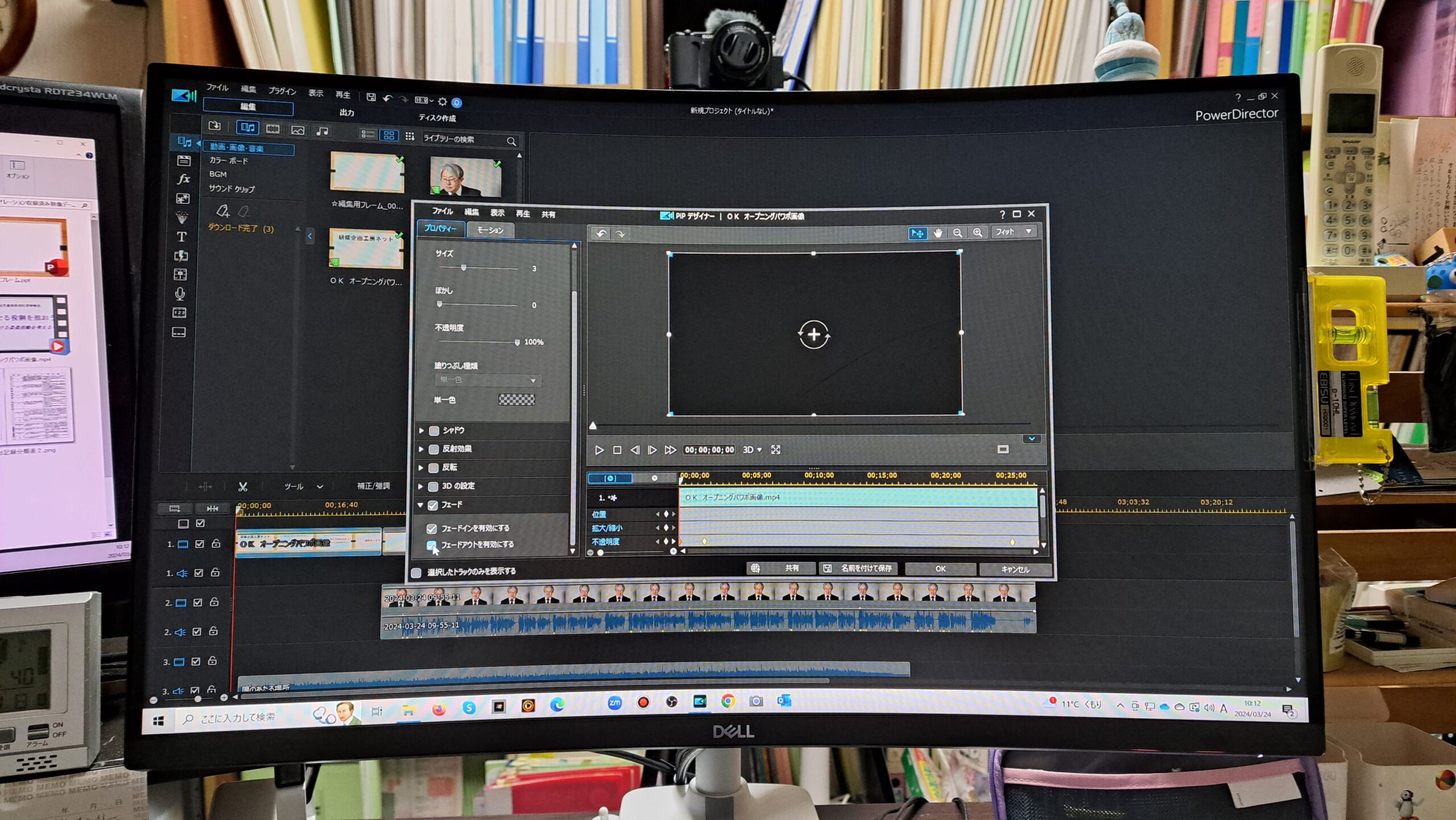The image size is (1456, 820).
Task: Expand the 3D の設定 section arrow
Action: pos(421,486)
